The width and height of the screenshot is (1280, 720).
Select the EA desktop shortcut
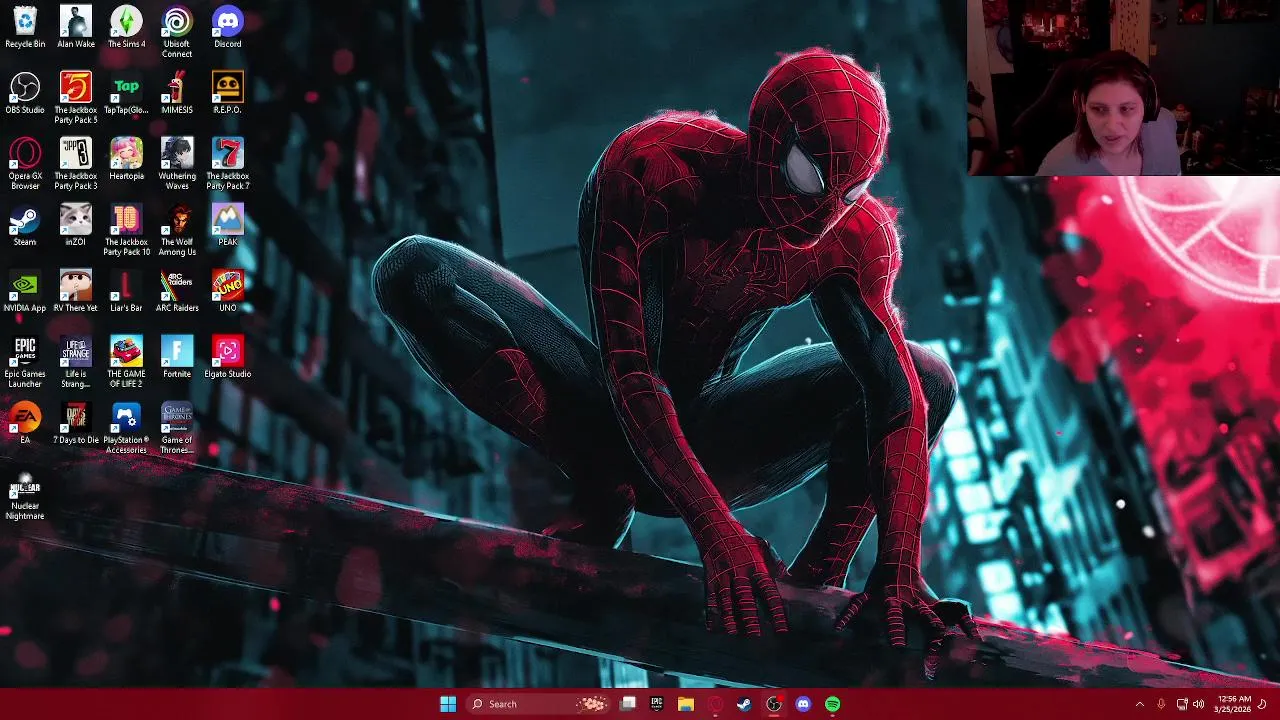coord(25,423)
